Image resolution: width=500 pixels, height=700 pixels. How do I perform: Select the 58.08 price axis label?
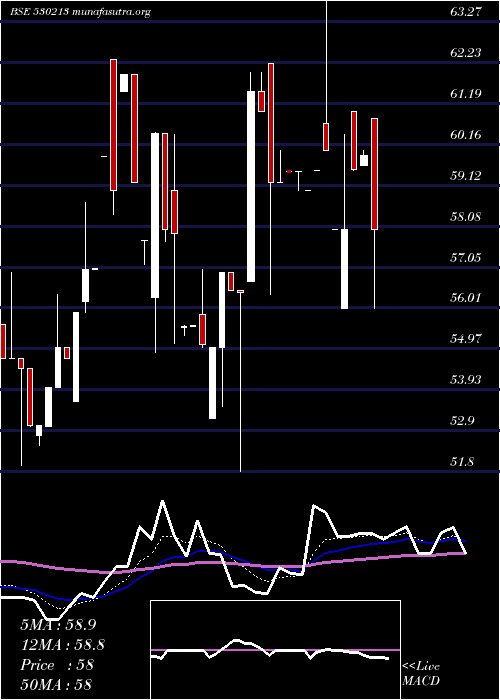coord(466,217)
